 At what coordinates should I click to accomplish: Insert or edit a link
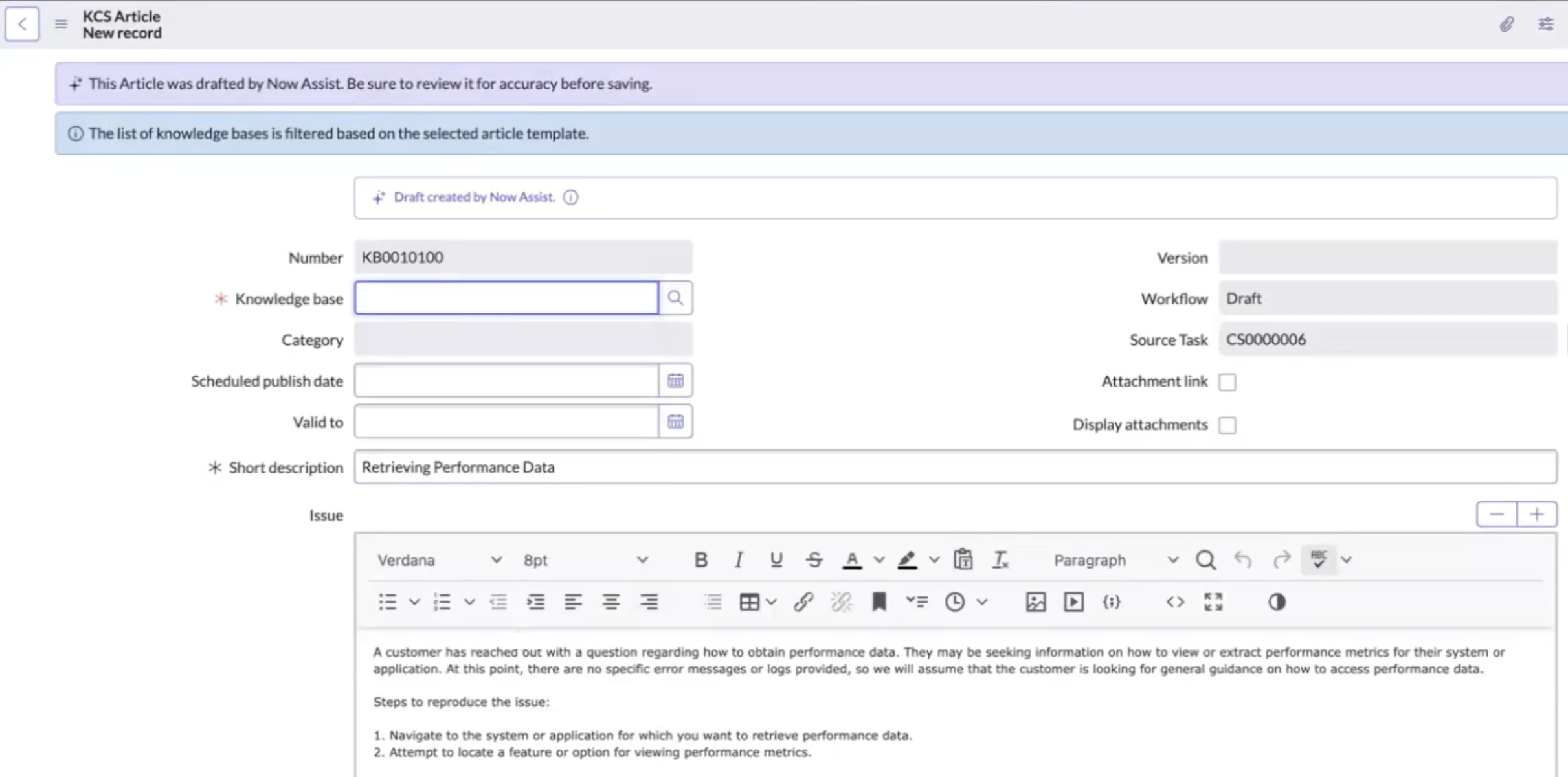click(803, 602)
